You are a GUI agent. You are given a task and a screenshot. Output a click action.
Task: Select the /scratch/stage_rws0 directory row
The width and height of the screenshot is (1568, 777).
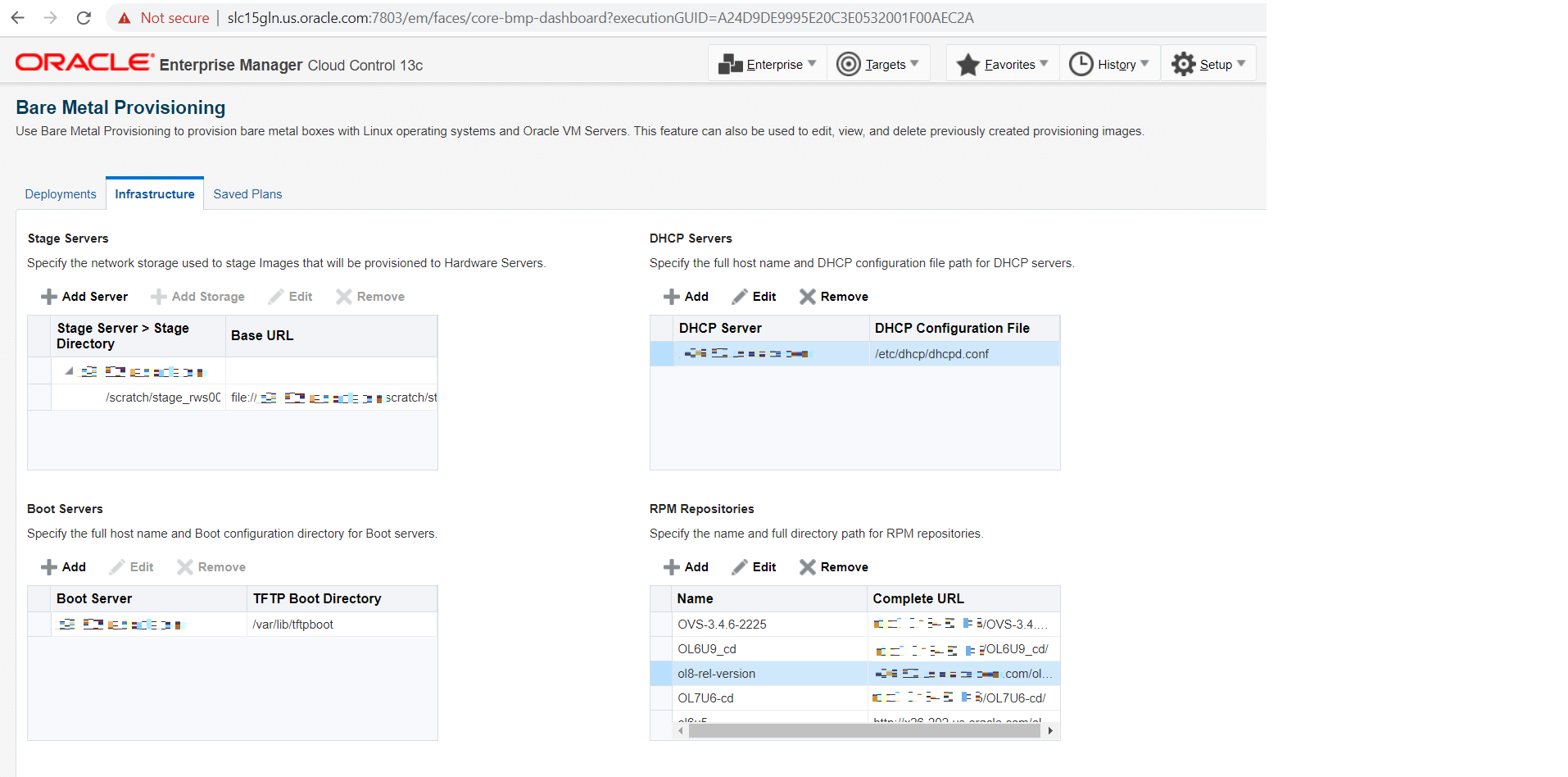(x=233, y=398)
